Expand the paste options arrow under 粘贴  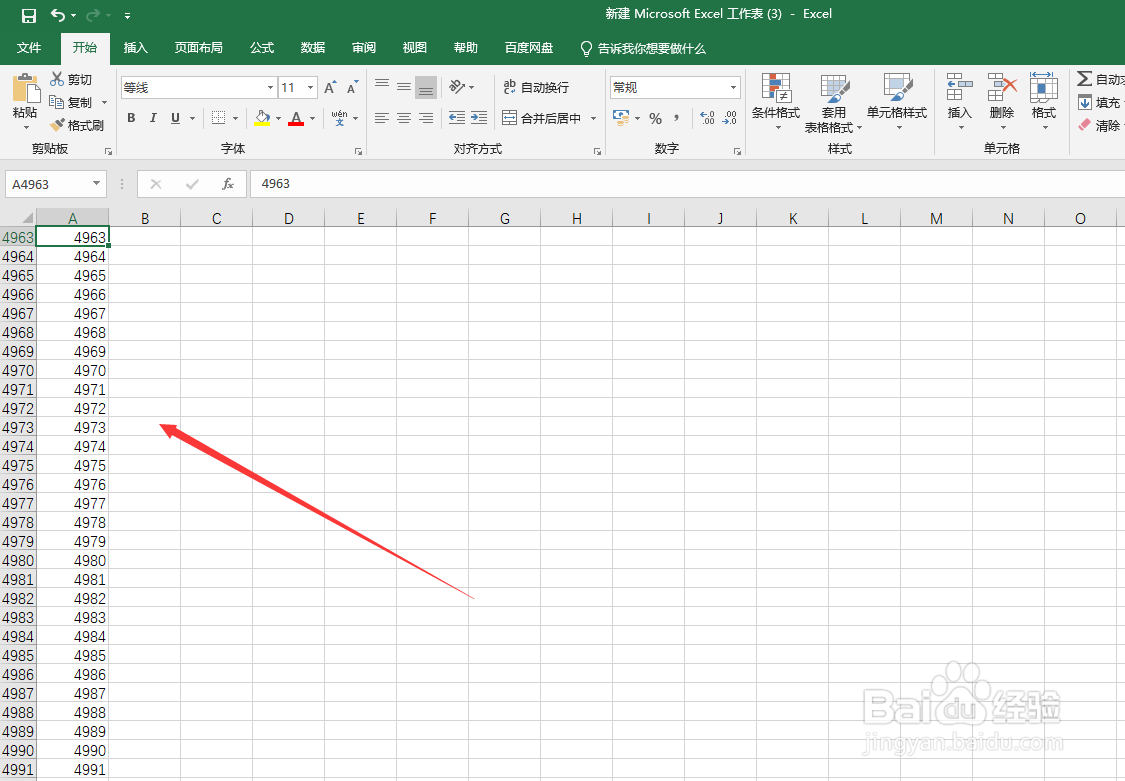(27, 128)
